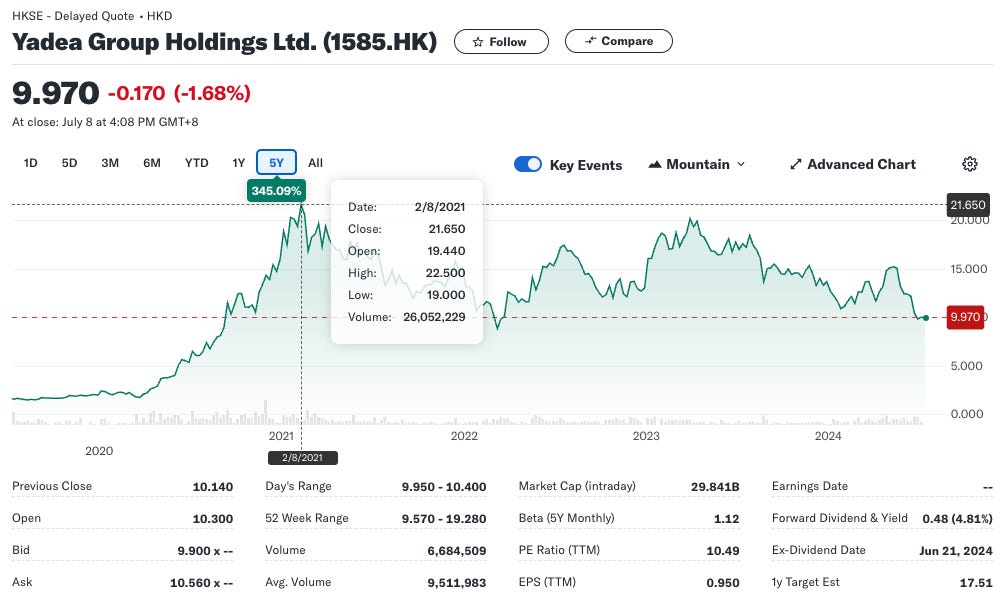This screenshot has width=1008, height=603.
Task: Click the Ex-Dividend Date Jun 21, 2024
Action: pos(956,551)
